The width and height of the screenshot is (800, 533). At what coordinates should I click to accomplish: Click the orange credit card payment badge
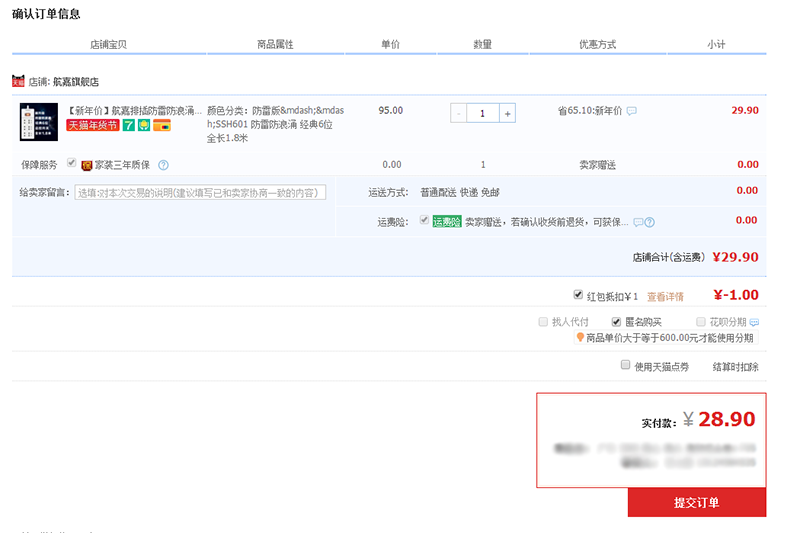(162, 125)
